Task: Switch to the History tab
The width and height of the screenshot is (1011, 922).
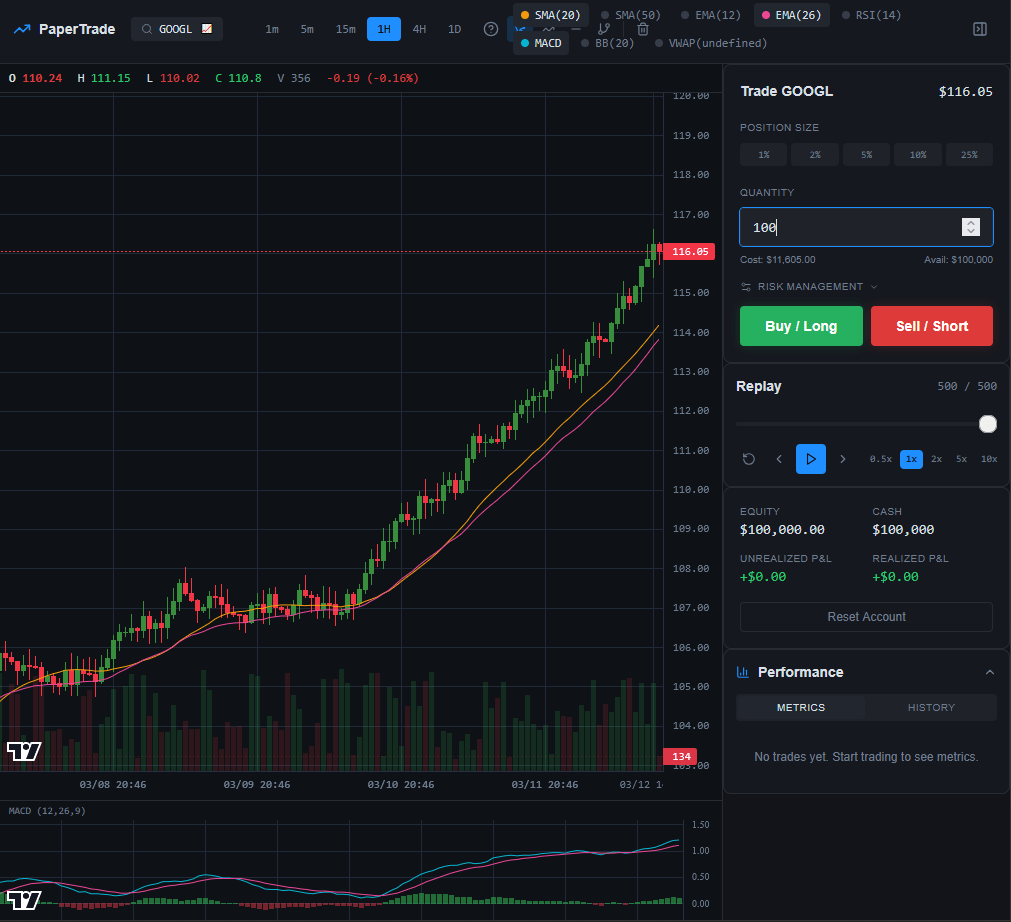Action: [931, 707]
